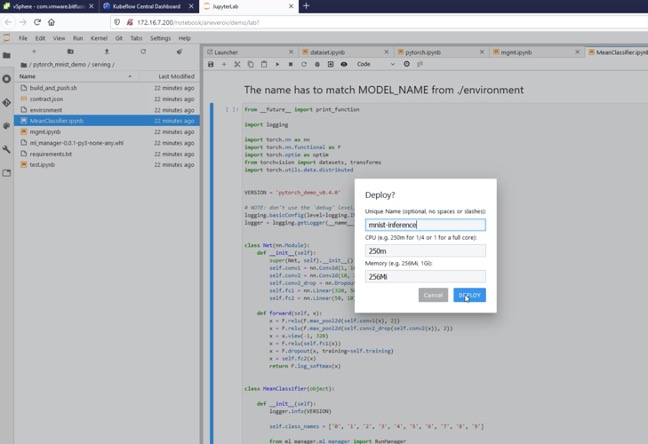Click the bug debug icon in notebook toolbar
Screen dimensions: 648x444
point(317,64)
